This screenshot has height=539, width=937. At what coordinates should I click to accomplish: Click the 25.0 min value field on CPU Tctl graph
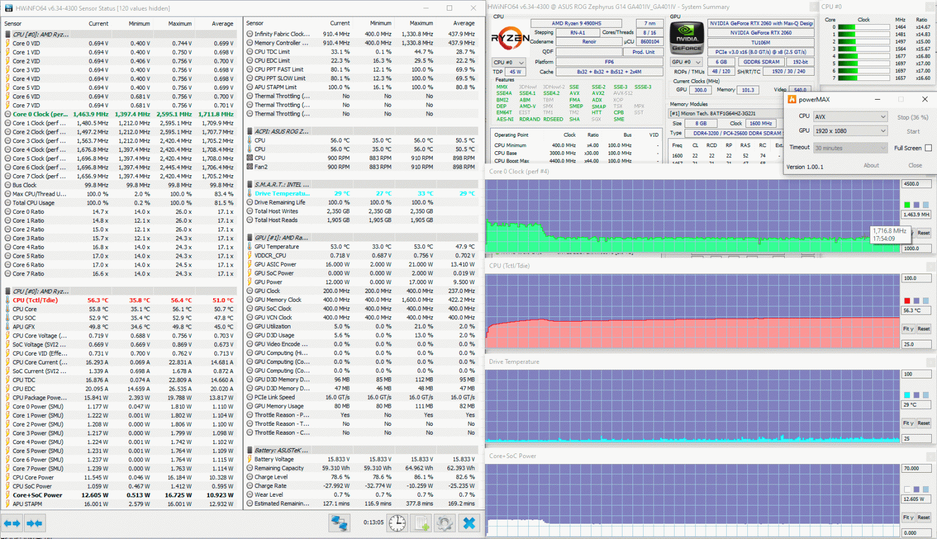pos(916,345)
